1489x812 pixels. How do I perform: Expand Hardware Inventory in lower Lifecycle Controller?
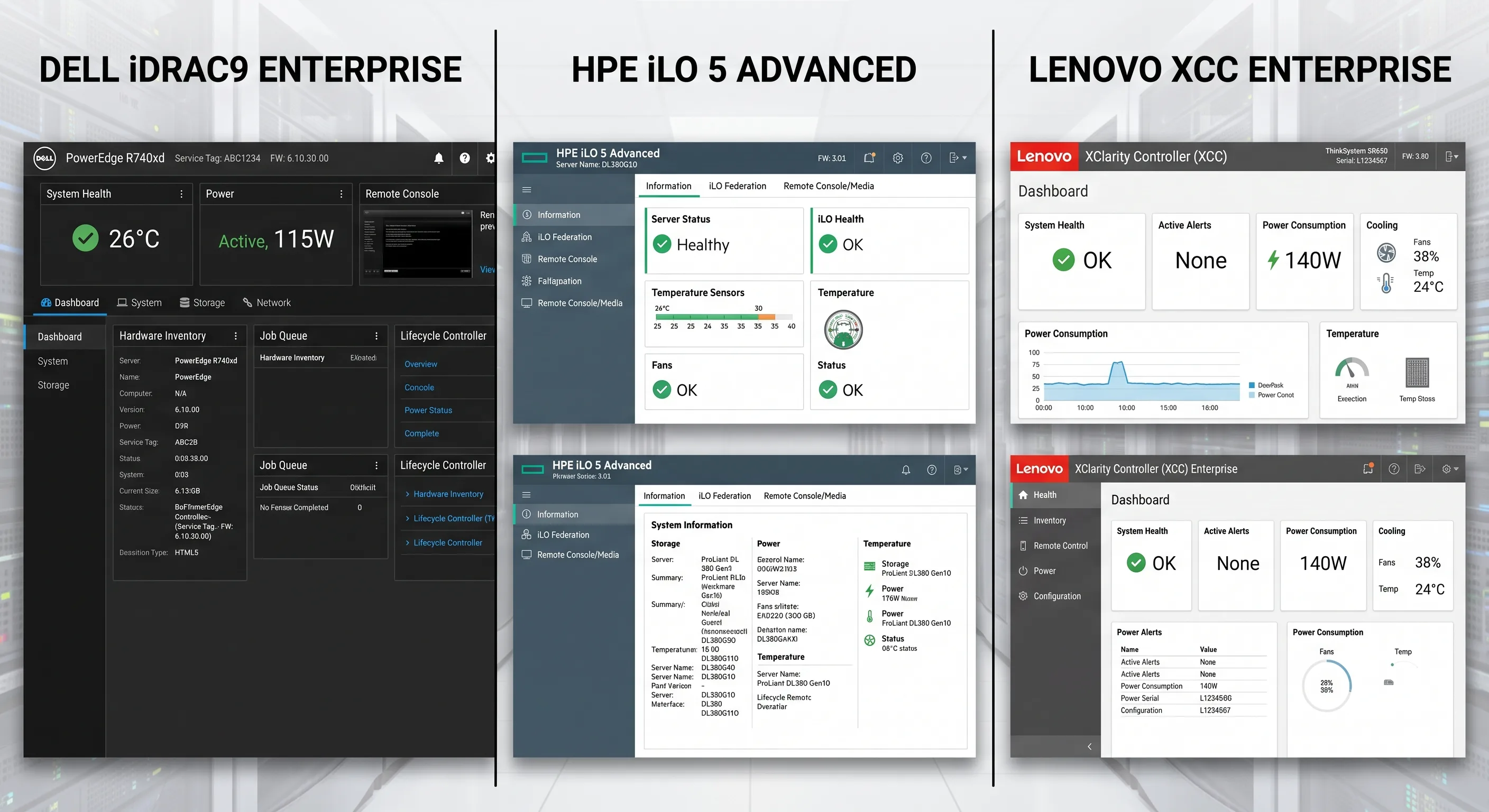click(444, 494)
